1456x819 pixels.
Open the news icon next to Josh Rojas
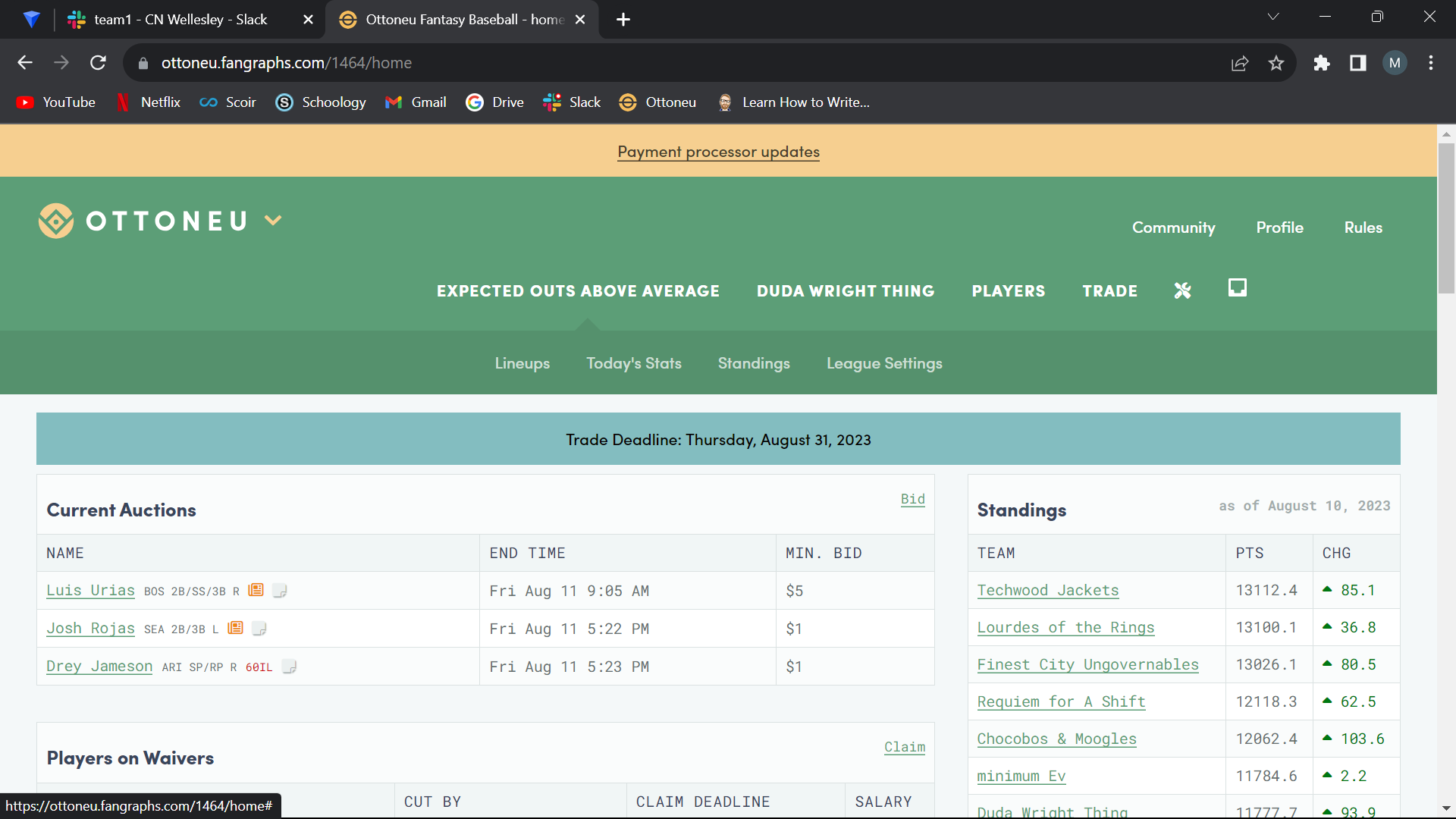[236, 628]
